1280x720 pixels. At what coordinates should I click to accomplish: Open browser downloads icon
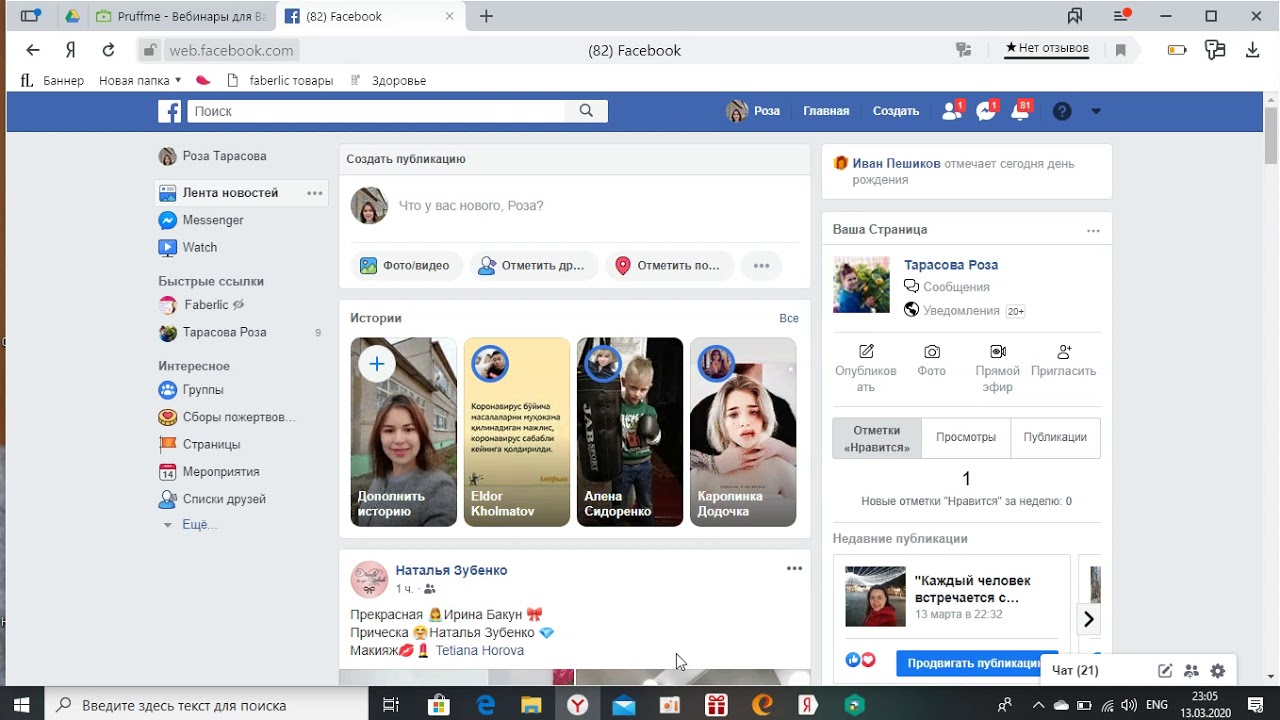coord(1252,50)
